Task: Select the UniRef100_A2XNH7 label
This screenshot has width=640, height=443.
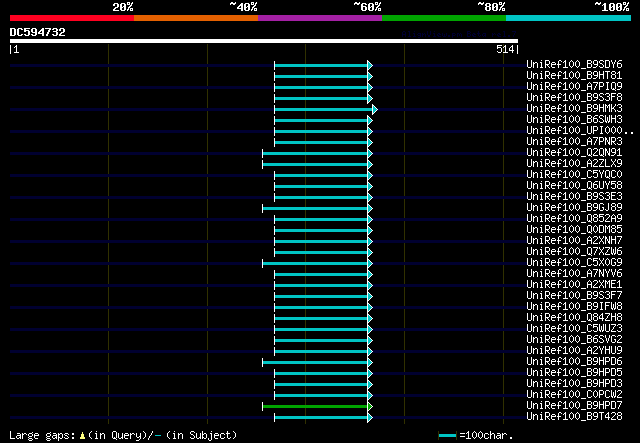Action: [574, 241]
